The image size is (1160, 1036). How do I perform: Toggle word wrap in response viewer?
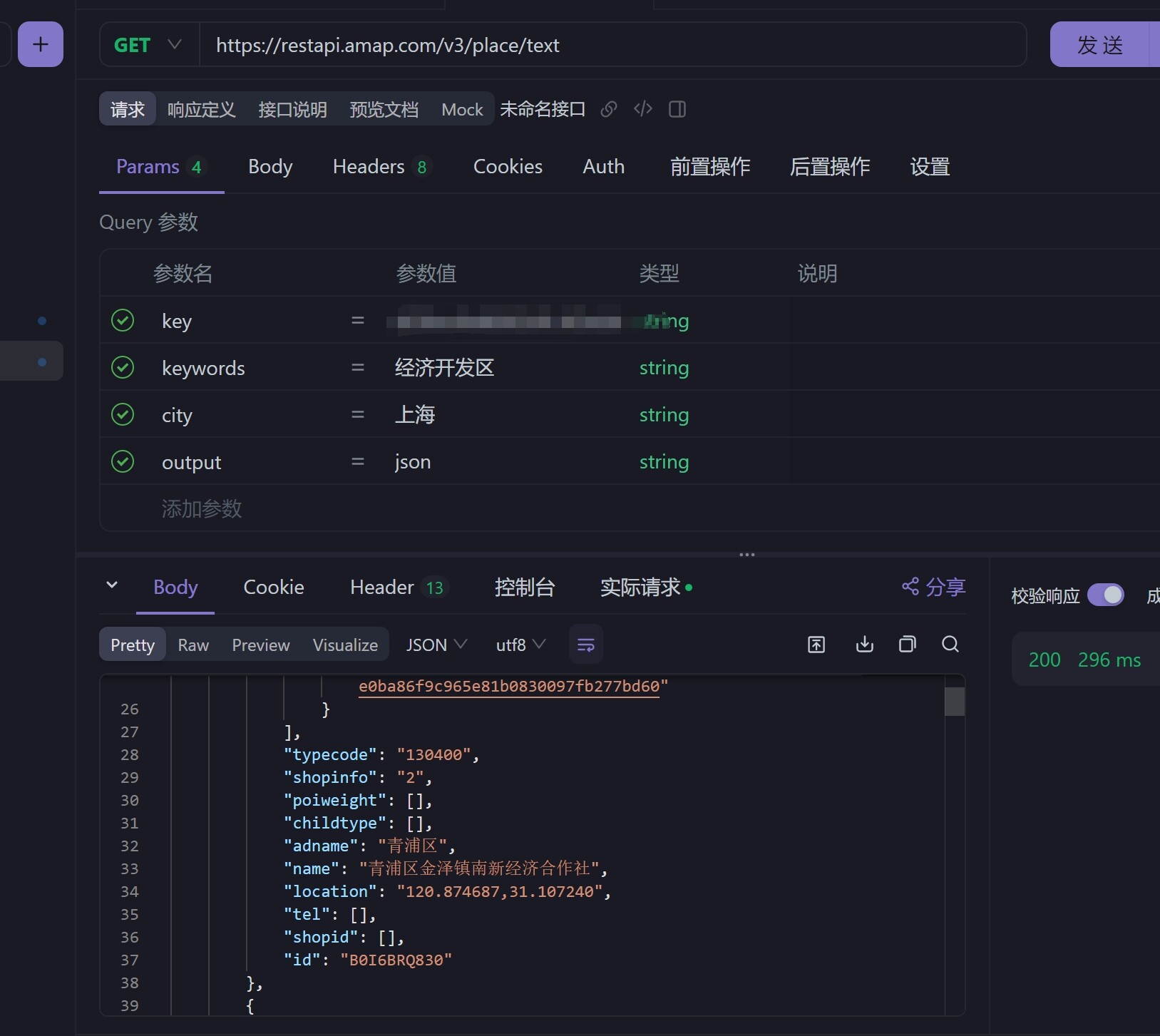(586, 645)
